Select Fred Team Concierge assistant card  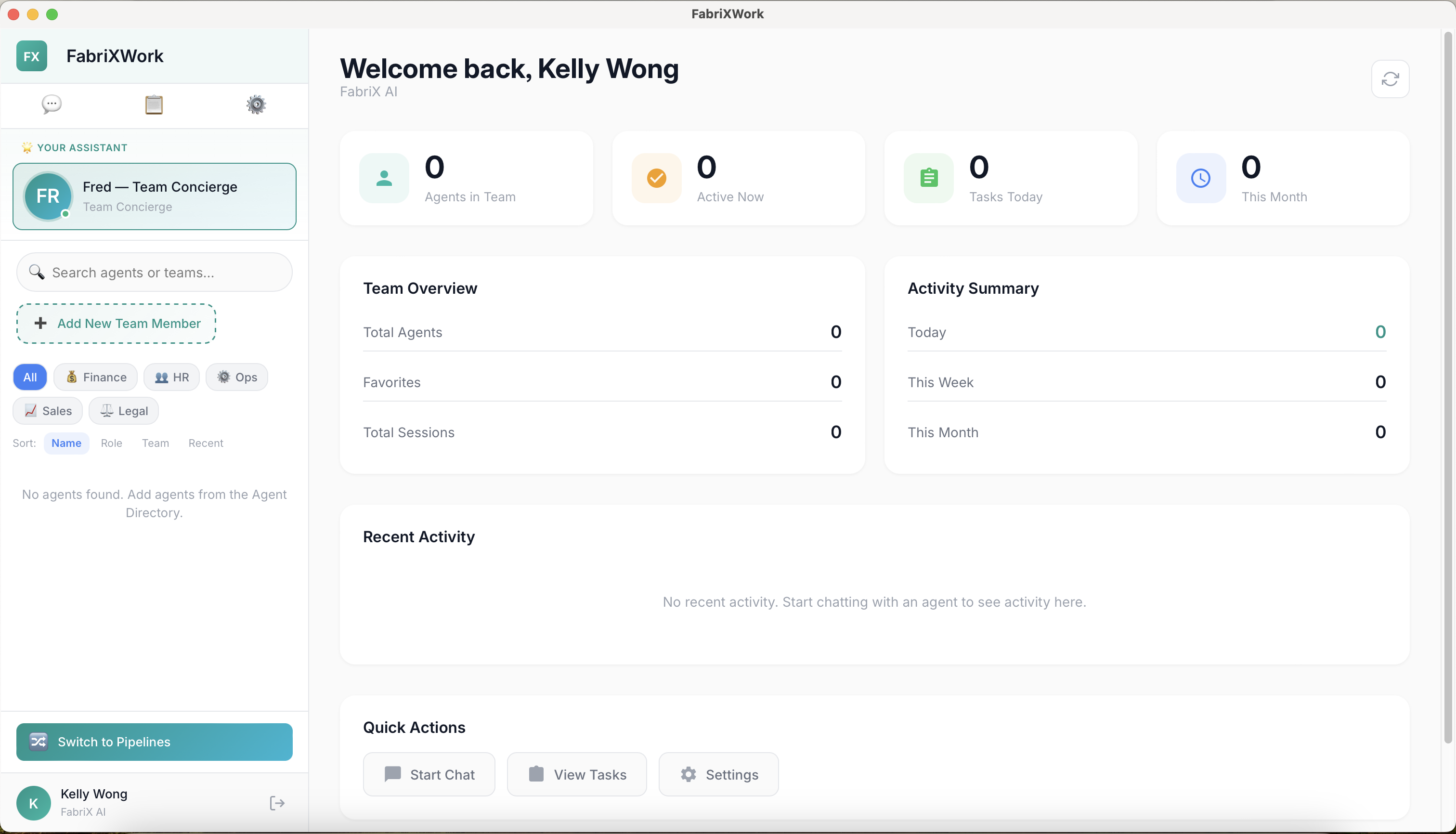point(155,196)
